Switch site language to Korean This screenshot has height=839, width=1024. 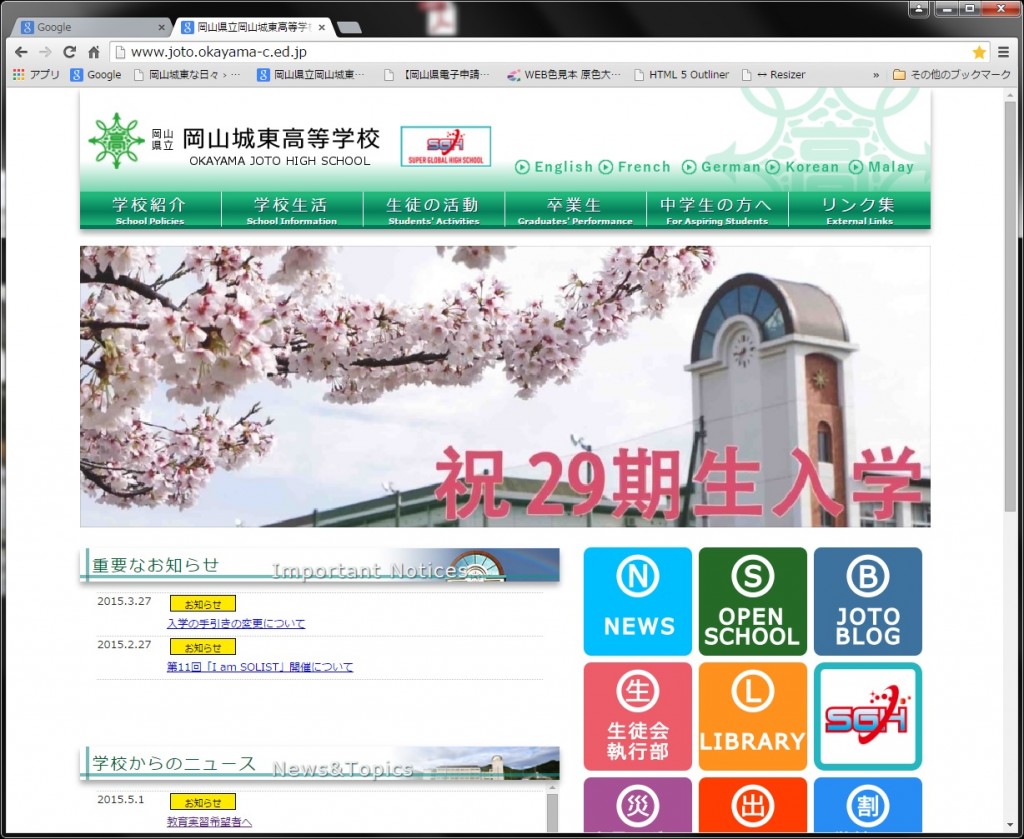click(x=803, y=167)
